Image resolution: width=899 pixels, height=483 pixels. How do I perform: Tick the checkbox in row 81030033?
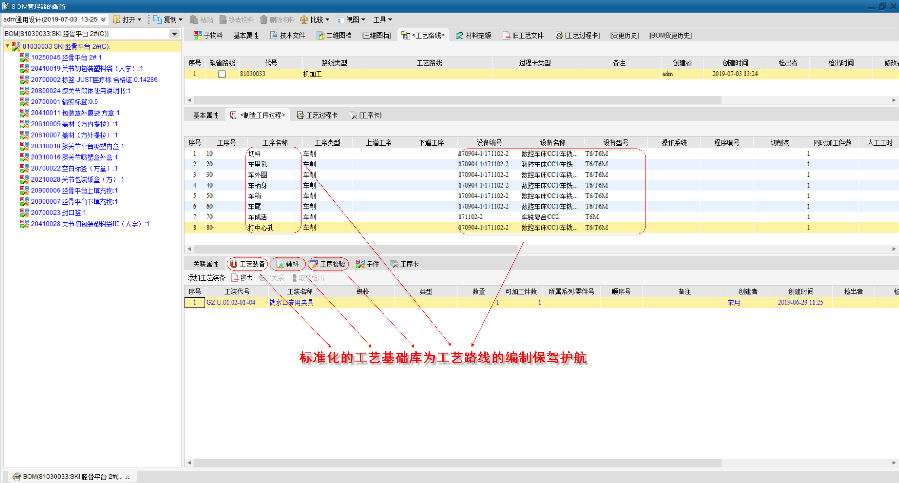[x=222, y=73]
